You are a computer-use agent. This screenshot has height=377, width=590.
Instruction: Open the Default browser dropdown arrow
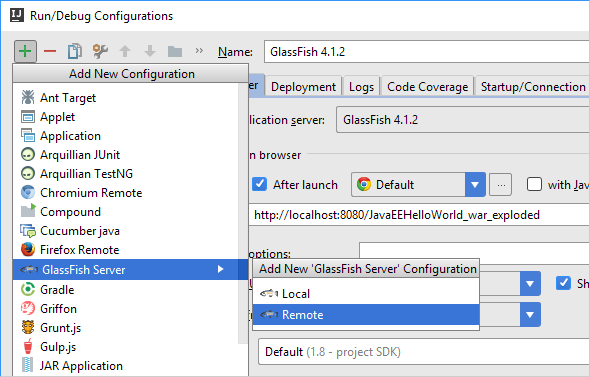tap(475, 185)
